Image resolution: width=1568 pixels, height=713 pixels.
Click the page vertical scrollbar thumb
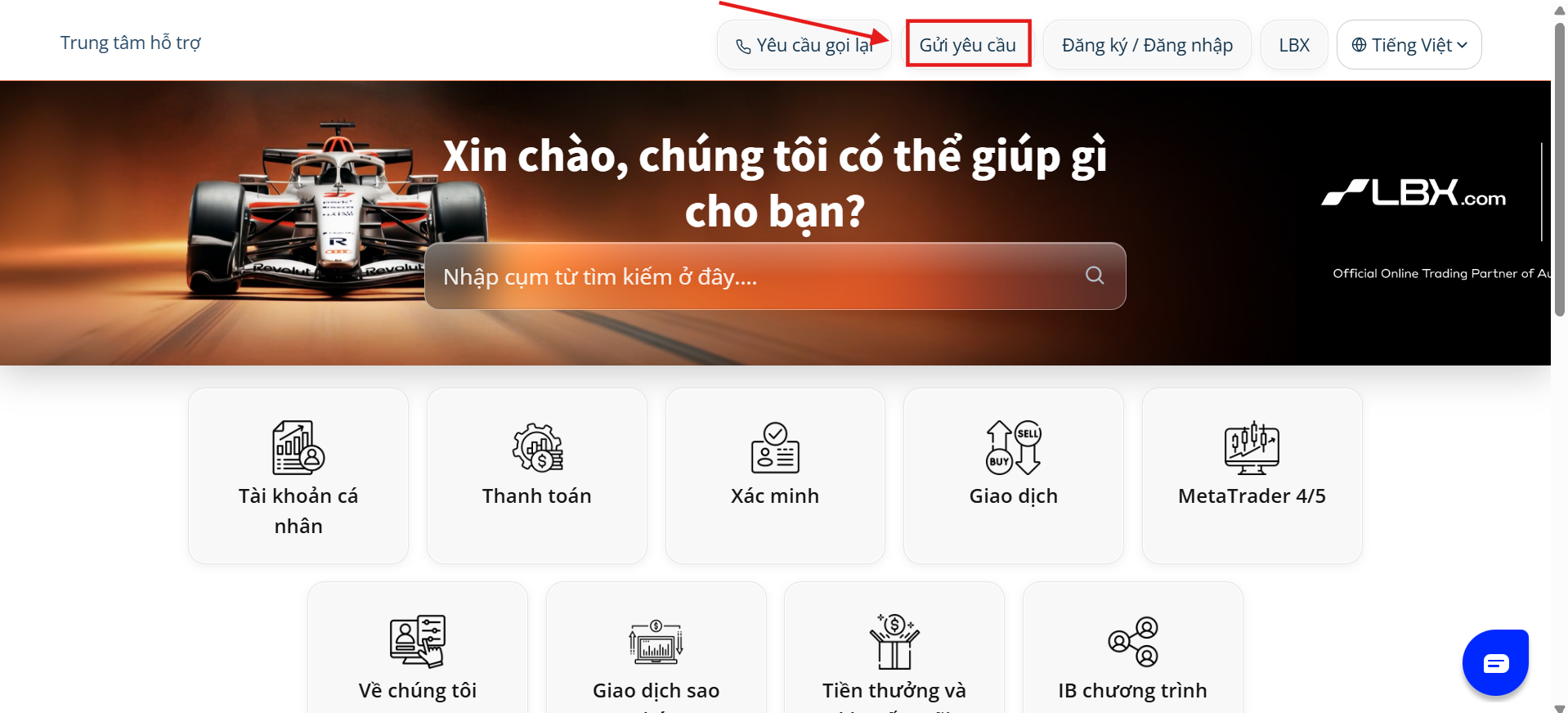coord(1560,168)
